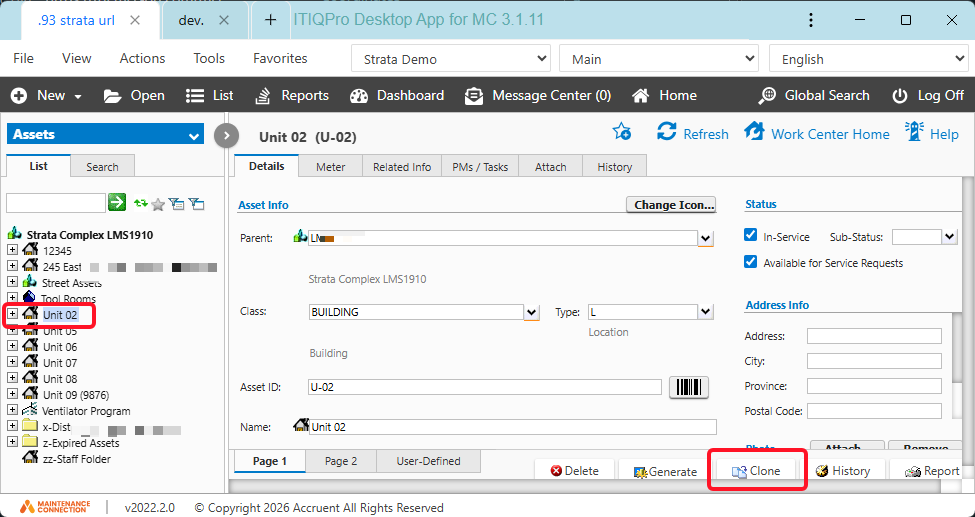Click the Help lighthouse icon
The height and width of the screenshot is (517, 975).
(x=915, y=131)
